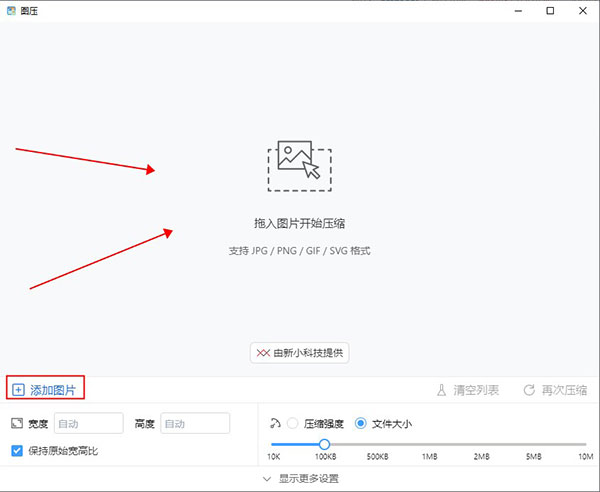Click the 由新小科技提供 button
The height and width of the screenshot is (492, 600).
pos(300,353)
